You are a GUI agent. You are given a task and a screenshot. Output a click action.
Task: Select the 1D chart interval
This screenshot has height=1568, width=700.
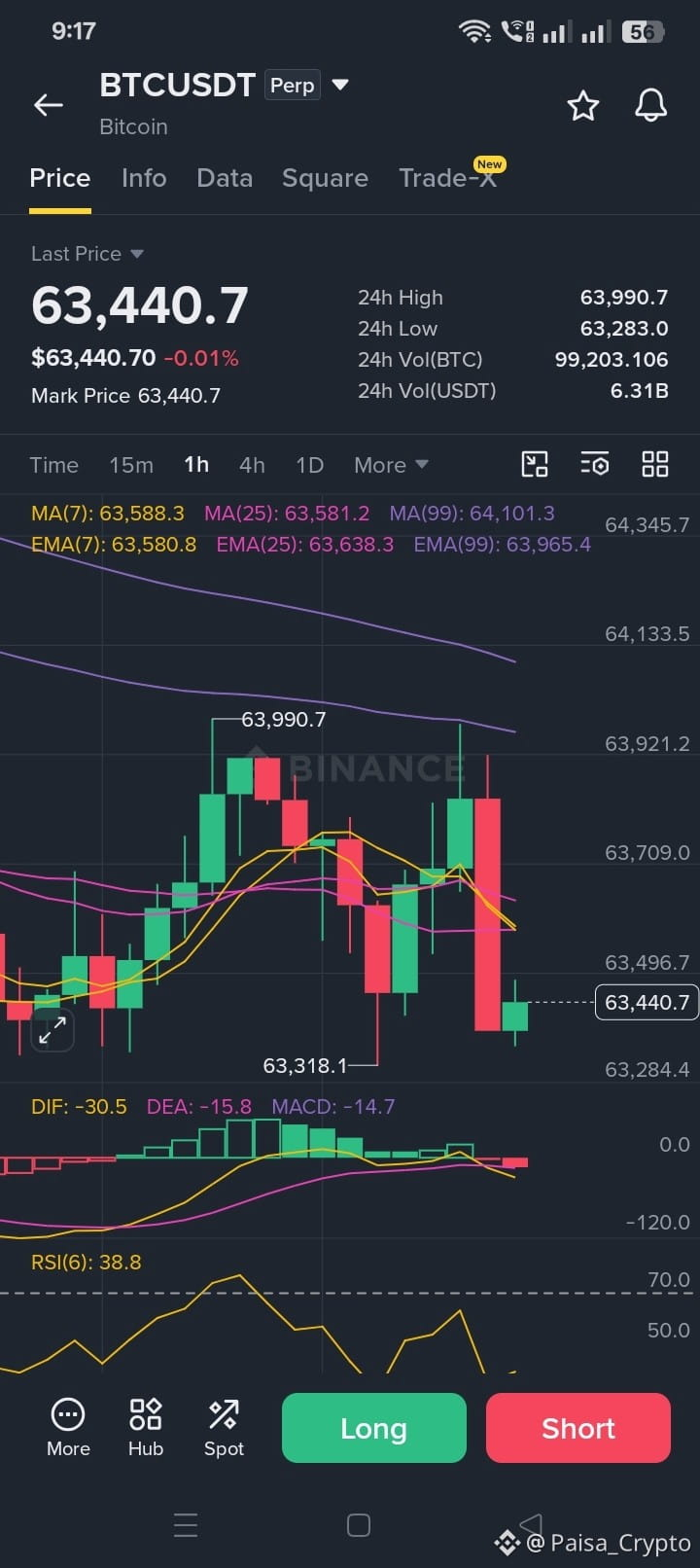309,465
